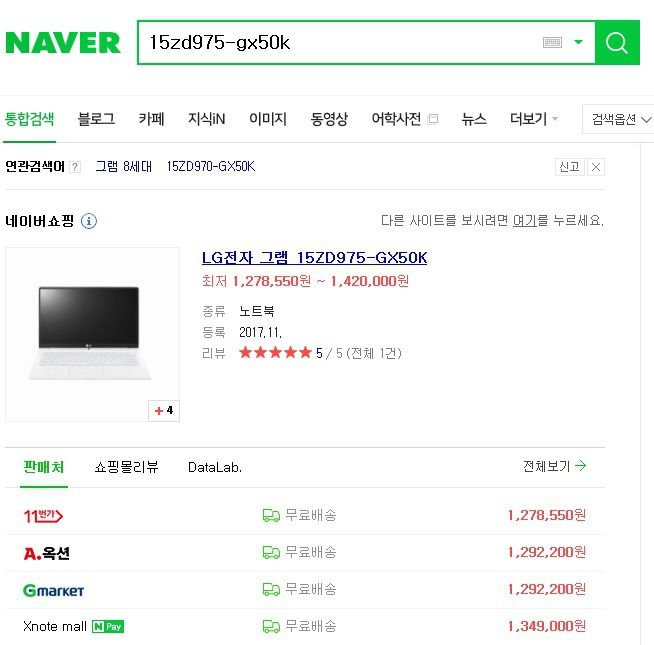Open the 뉴스 tab
The height and width of the screenshot is (645, 654).
[474, 119]
